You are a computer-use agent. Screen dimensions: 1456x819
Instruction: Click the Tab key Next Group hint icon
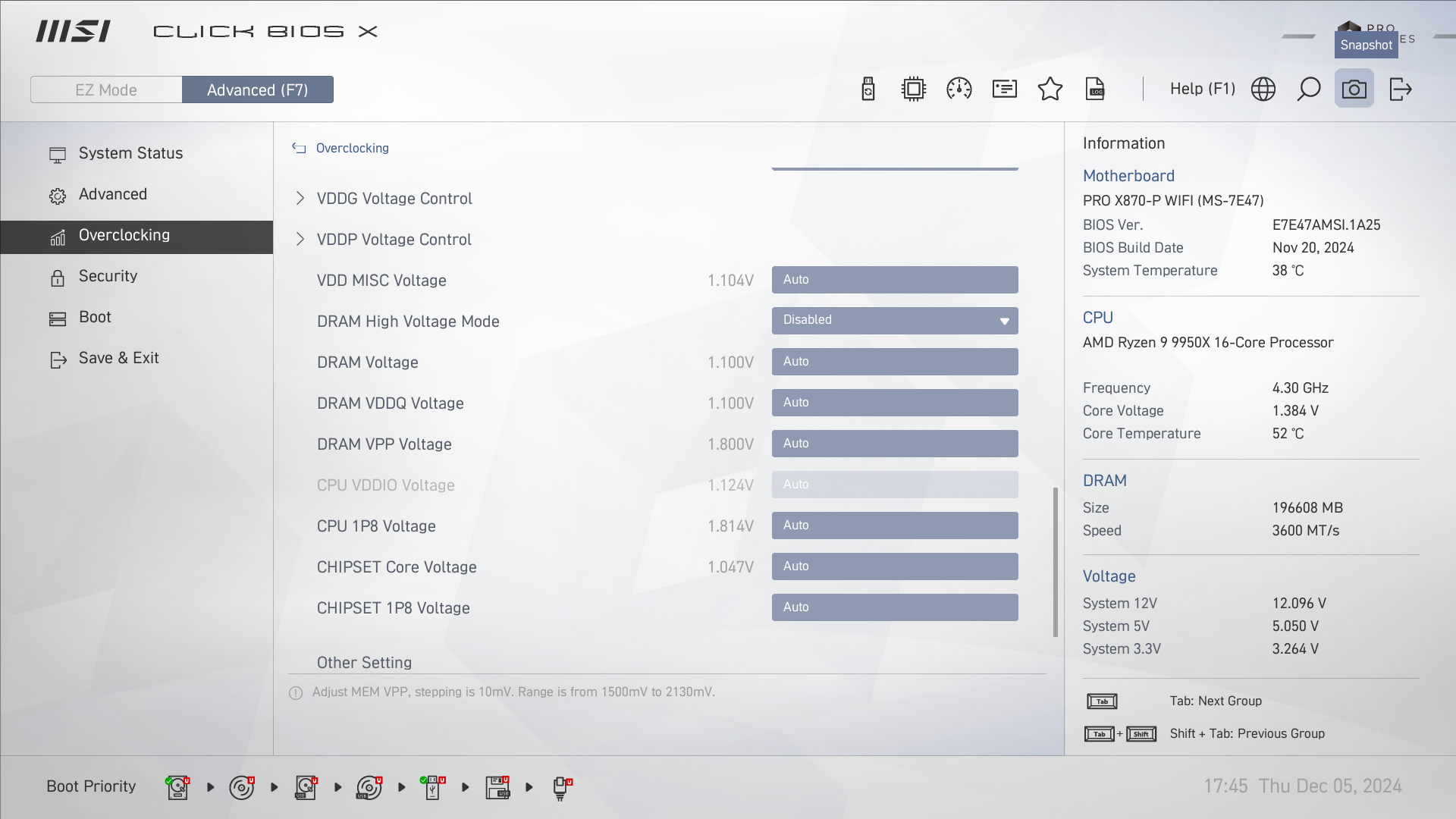[x=1102, y=701]
